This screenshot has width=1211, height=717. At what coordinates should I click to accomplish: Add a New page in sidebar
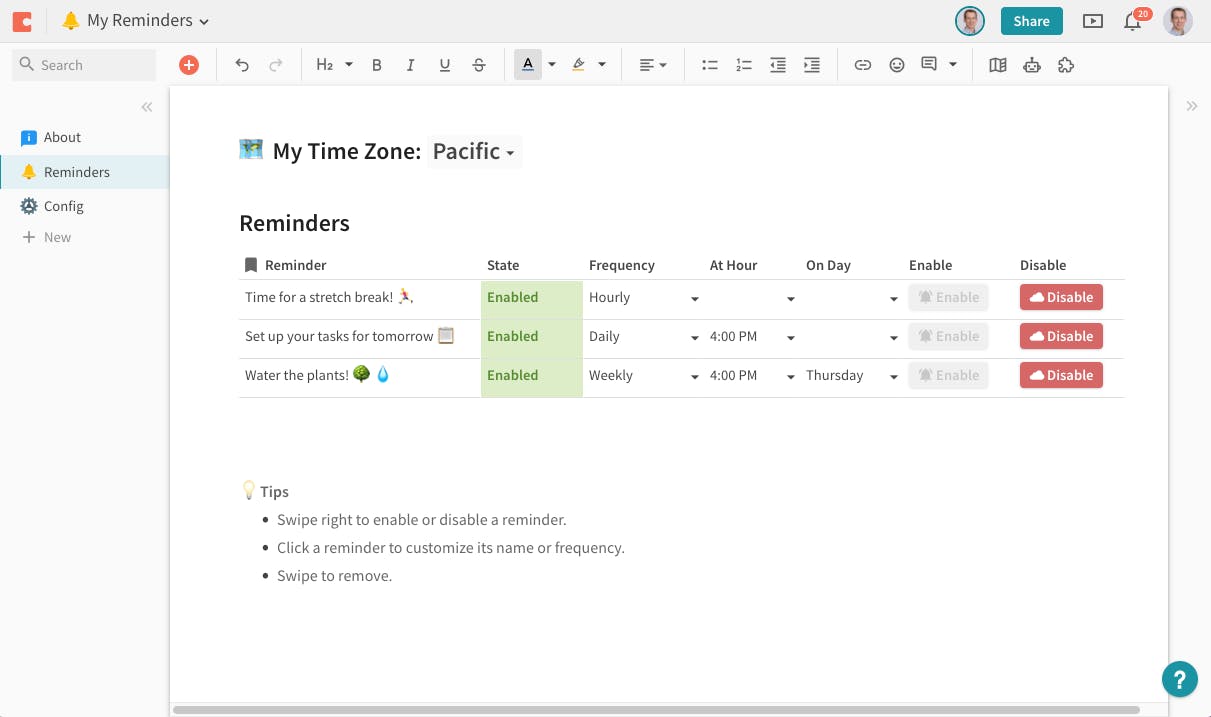(47, 237)
